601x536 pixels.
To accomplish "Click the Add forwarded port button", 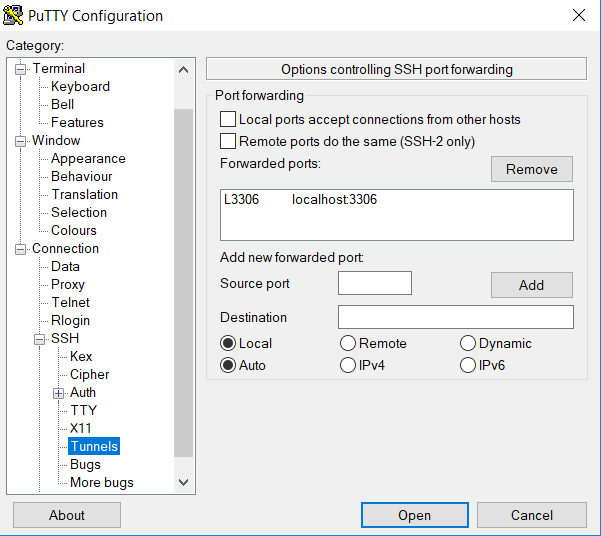I will 532,285.
